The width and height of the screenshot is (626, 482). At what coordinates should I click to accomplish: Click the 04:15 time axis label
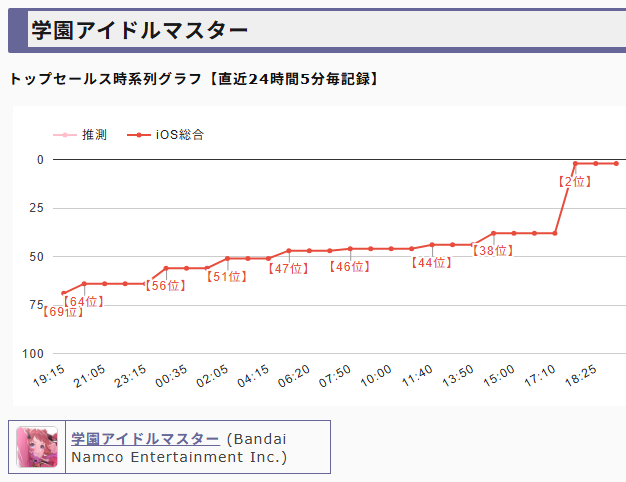click(x=253, y=376)
